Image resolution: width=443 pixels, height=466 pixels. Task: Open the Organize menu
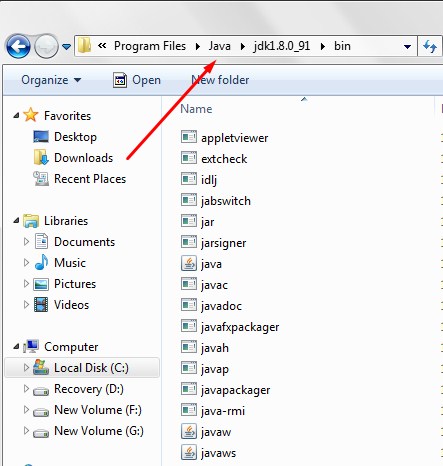pyautogui.click(x=51, y=80)
